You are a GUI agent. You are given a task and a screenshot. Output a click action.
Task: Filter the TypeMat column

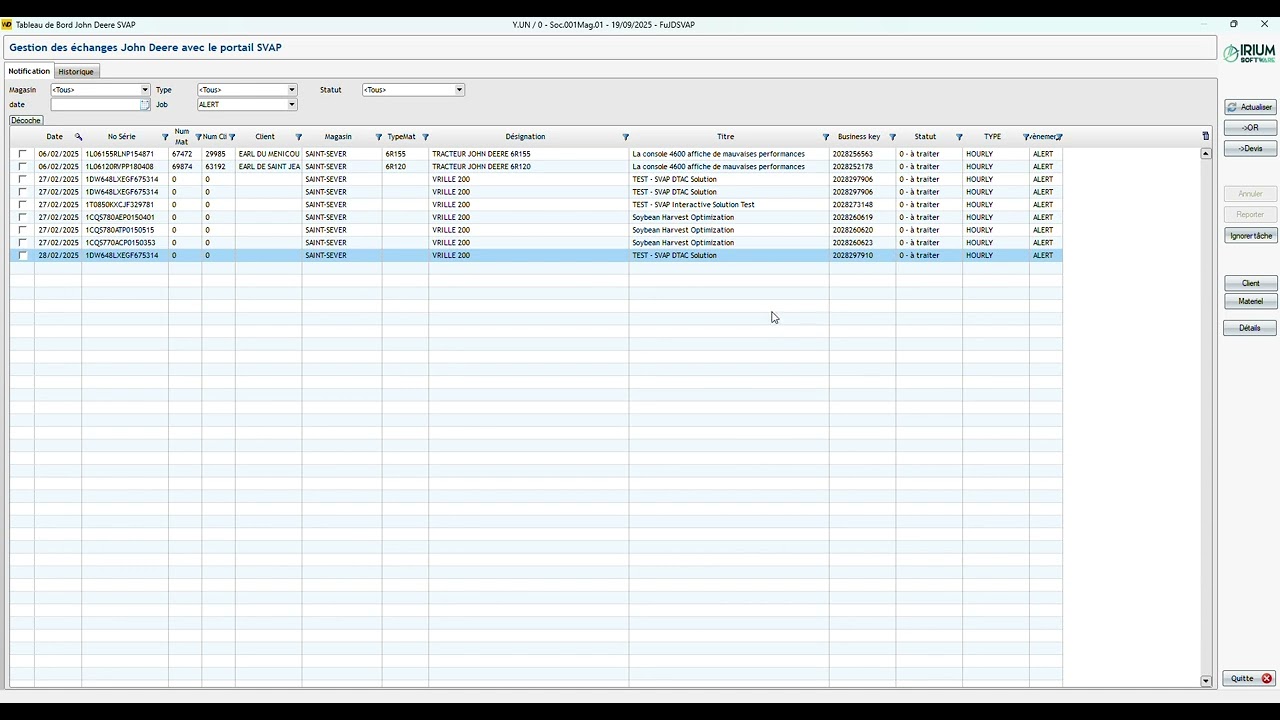(x=425, y=137)
